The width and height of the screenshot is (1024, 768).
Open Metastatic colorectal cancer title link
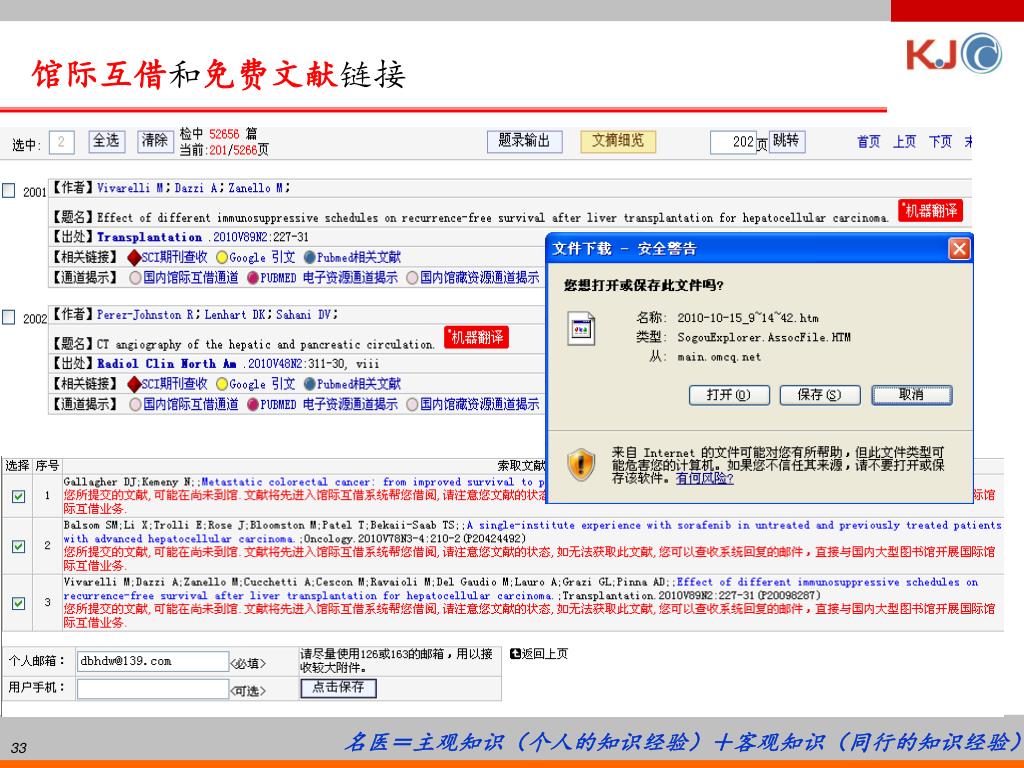click(x=372, y=482)
